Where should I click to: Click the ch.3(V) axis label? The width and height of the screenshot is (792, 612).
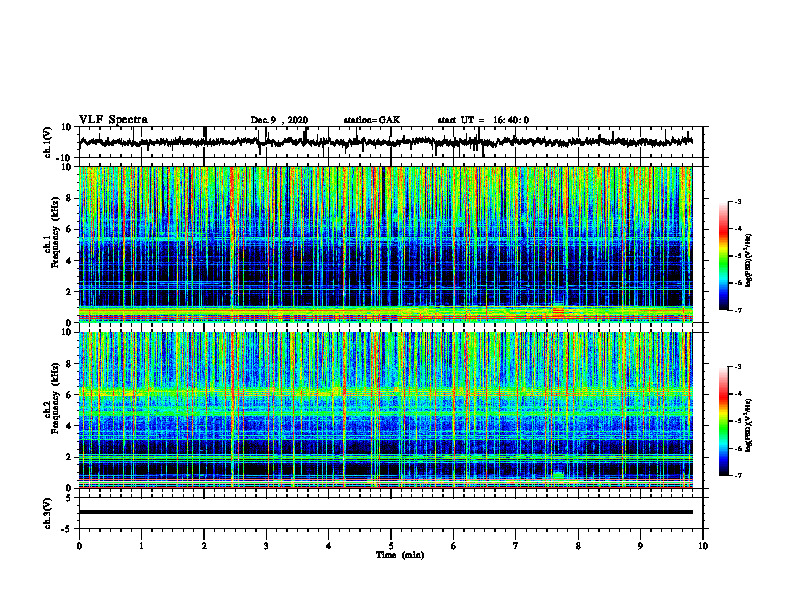48,513
